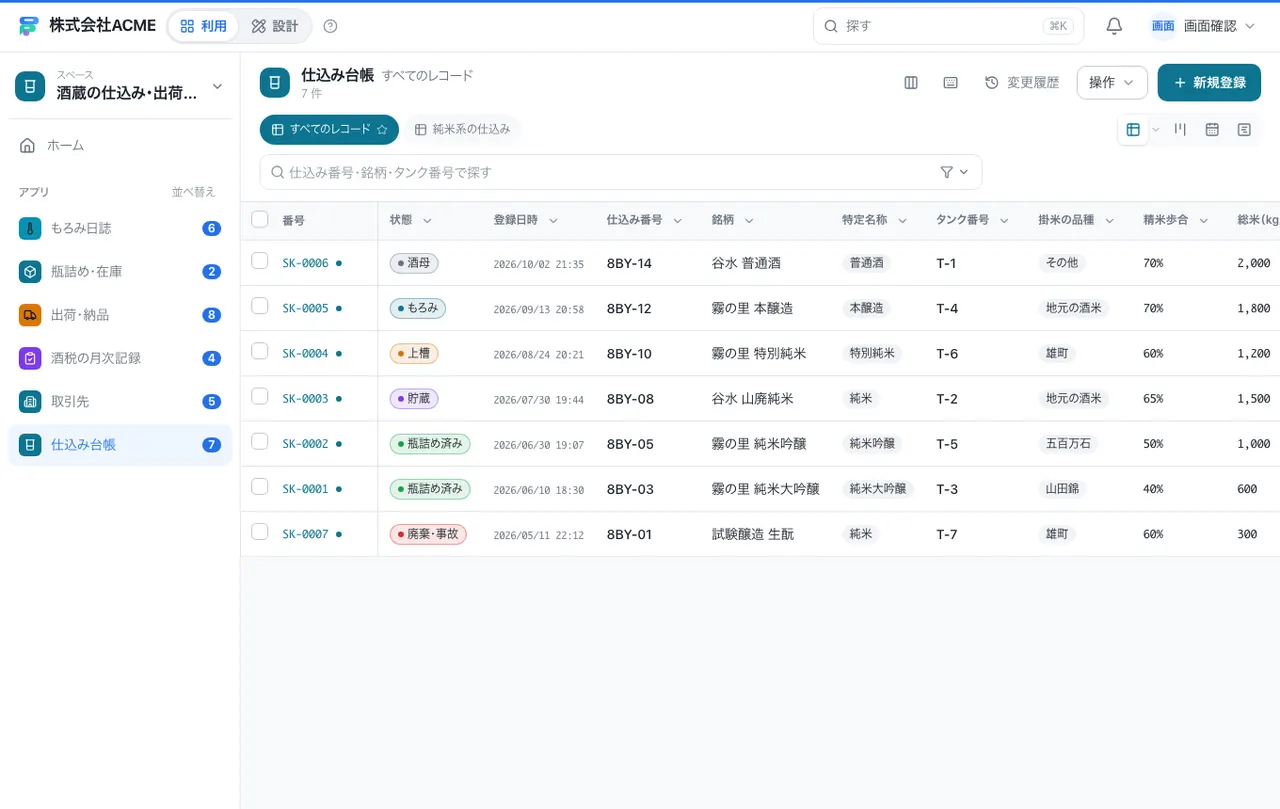Switch to list form view icon

tap(1244, 130)
